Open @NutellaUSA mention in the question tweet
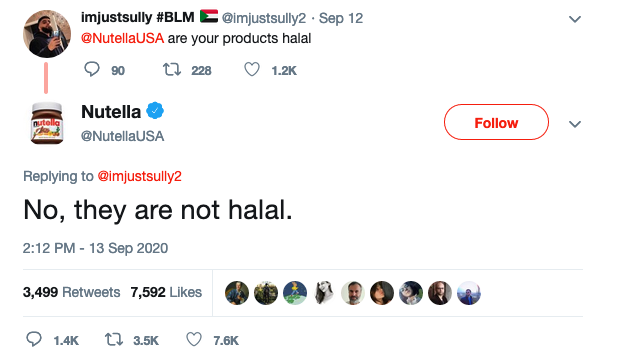Screen dimensions: 619x360 (122, 38)
